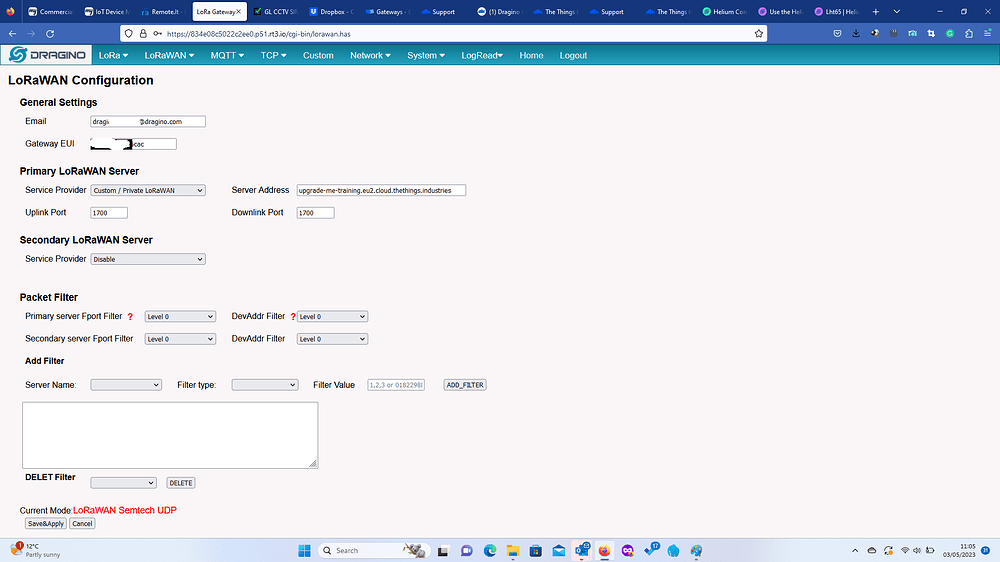Open the System menu in navbar
Image resolution: width=1000 pixels, height=562 pixels.
pyautogui.click(x=426, y=55)
